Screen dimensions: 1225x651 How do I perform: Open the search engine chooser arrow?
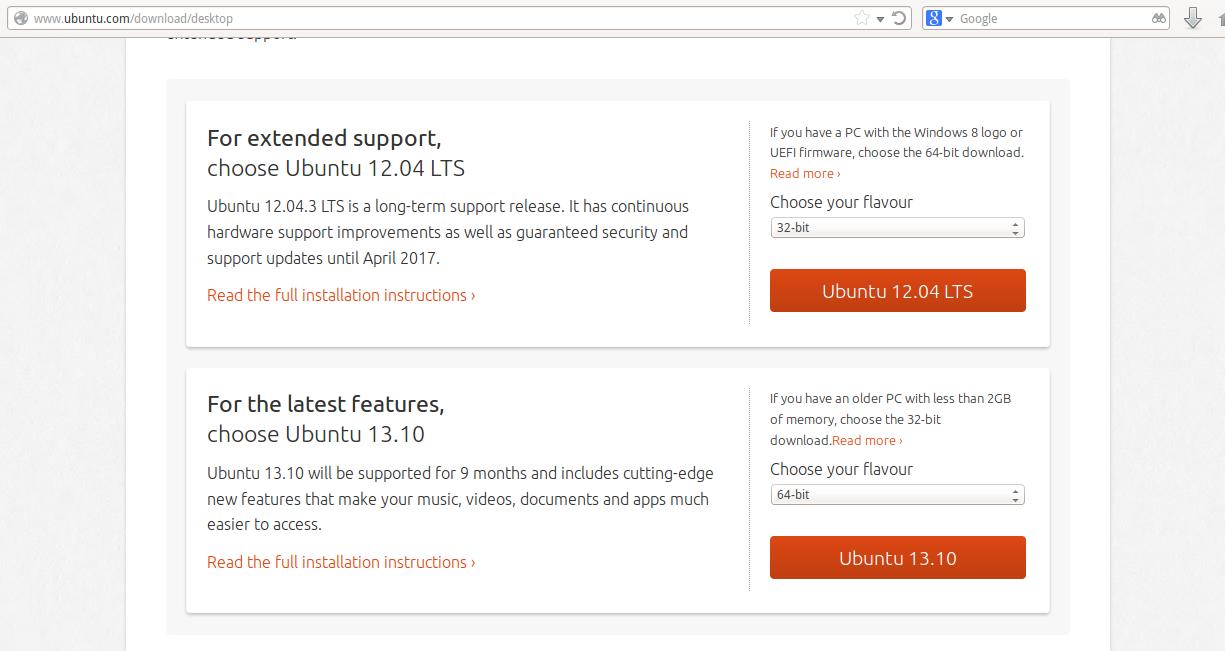pyautogui.click(x=949, y=19)
